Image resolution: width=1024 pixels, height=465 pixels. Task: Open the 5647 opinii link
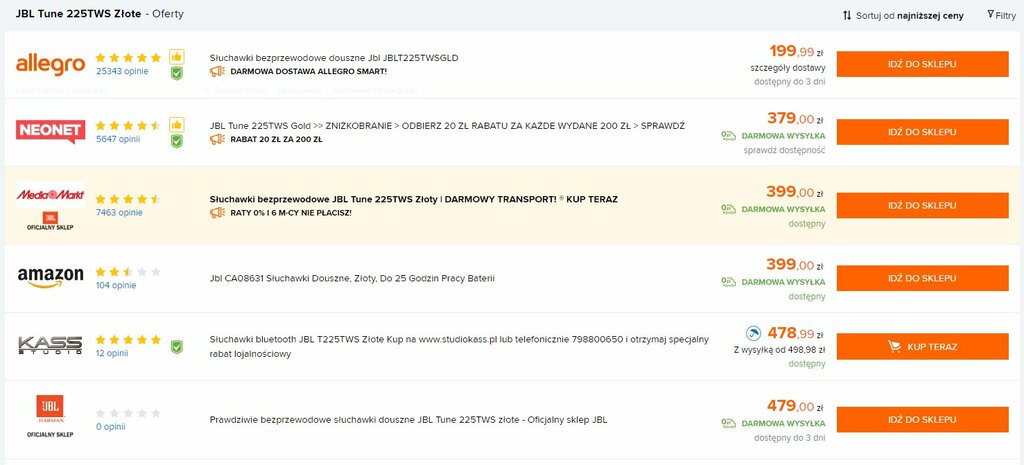[118, 139]
